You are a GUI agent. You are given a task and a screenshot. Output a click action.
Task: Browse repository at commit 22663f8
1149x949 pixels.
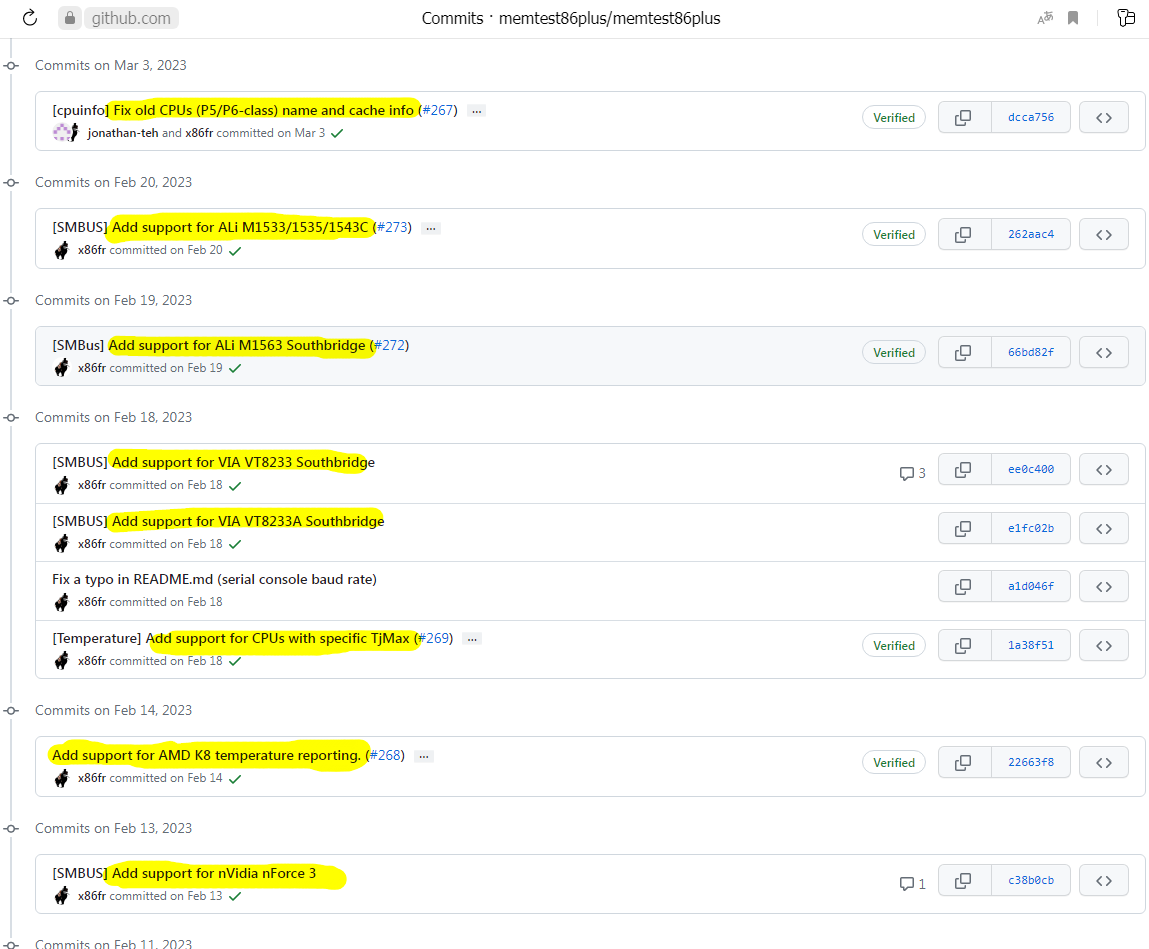coord(1104,763)
